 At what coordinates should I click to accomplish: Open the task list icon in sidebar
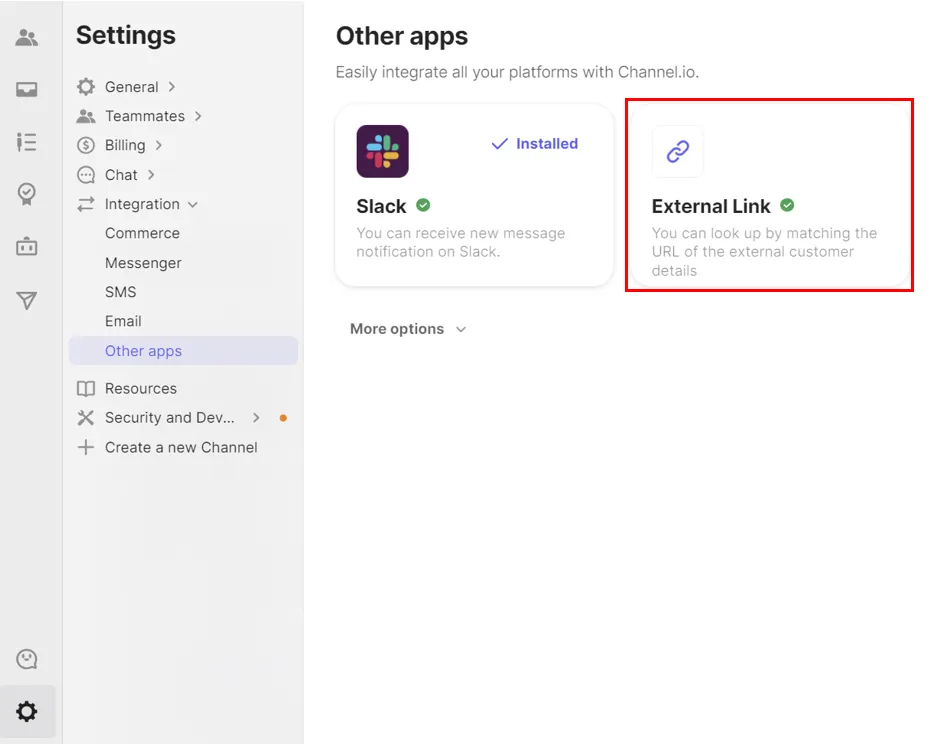(27, 142)
